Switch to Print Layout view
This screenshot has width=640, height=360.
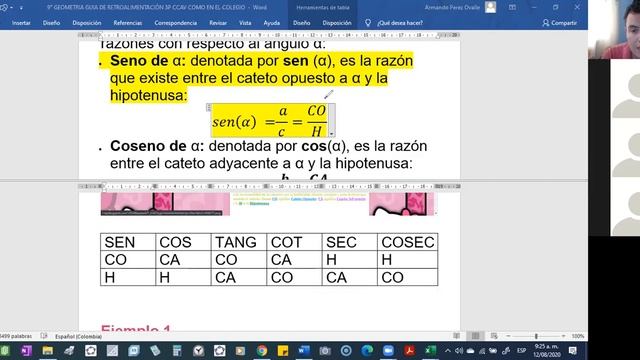[x=475, y=336]
